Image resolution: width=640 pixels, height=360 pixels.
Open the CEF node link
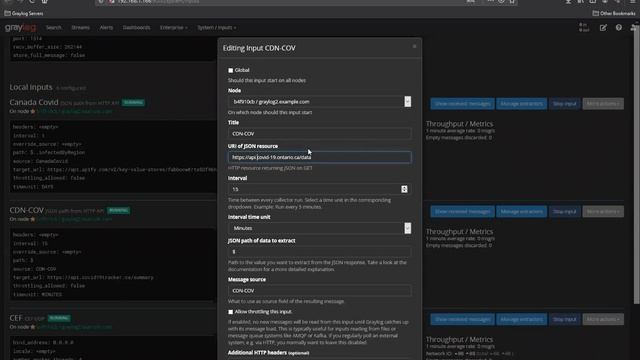point(74,327)
